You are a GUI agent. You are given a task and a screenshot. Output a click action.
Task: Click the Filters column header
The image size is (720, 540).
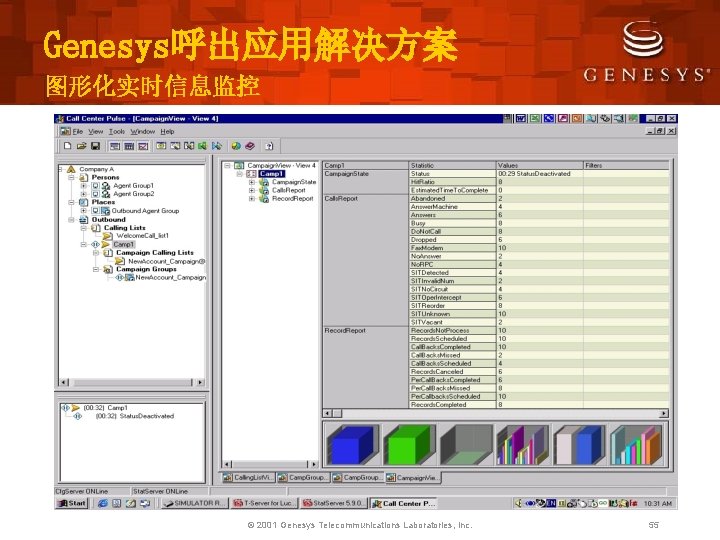(x=626, y=165)
